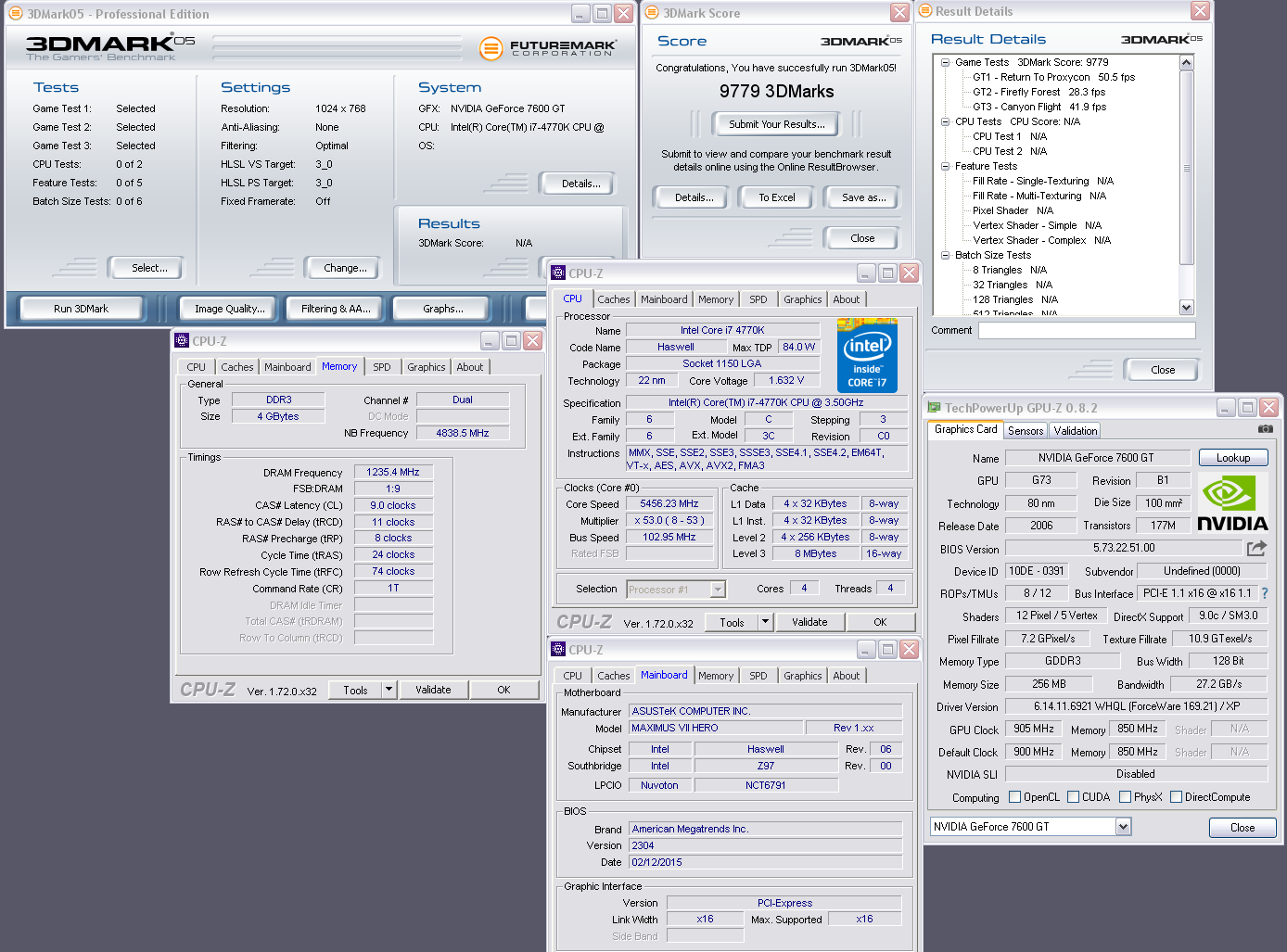1287x952 pixels.
Task: Click the Intel inside Core i7 logo
Action: (867, 355)
